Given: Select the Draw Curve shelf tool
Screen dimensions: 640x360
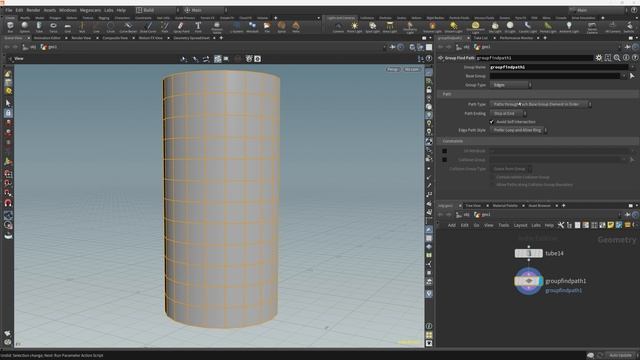Looking at the screenshot, I should [148, 27].
